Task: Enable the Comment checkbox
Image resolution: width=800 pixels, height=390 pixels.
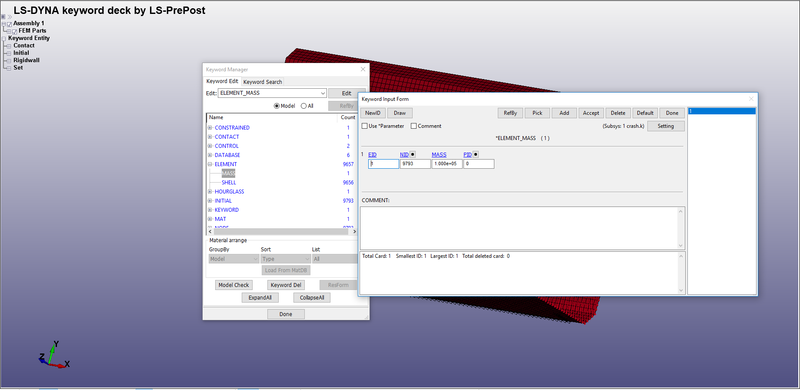Action: 414,126
